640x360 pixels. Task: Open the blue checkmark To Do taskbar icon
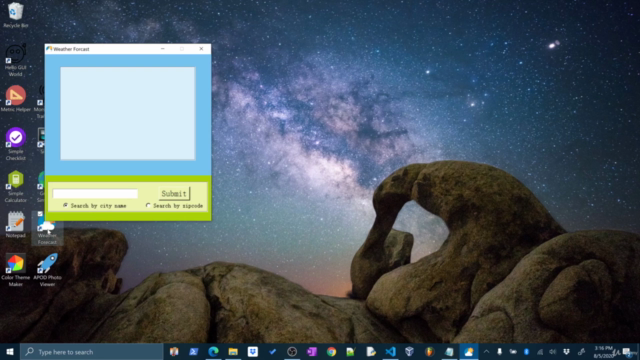coord(272,351)
